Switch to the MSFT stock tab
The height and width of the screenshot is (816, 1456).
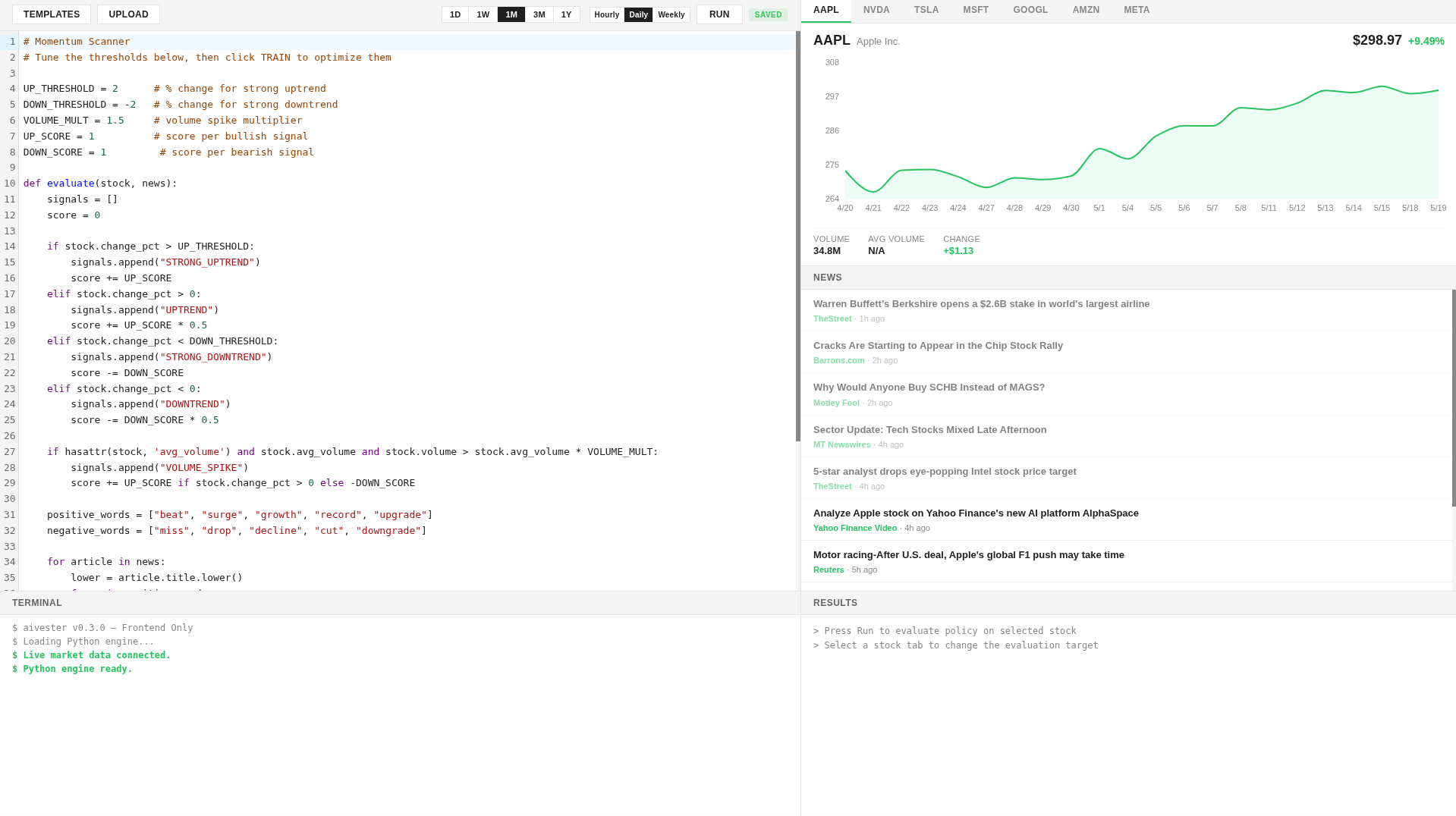[x=976, y=11]
